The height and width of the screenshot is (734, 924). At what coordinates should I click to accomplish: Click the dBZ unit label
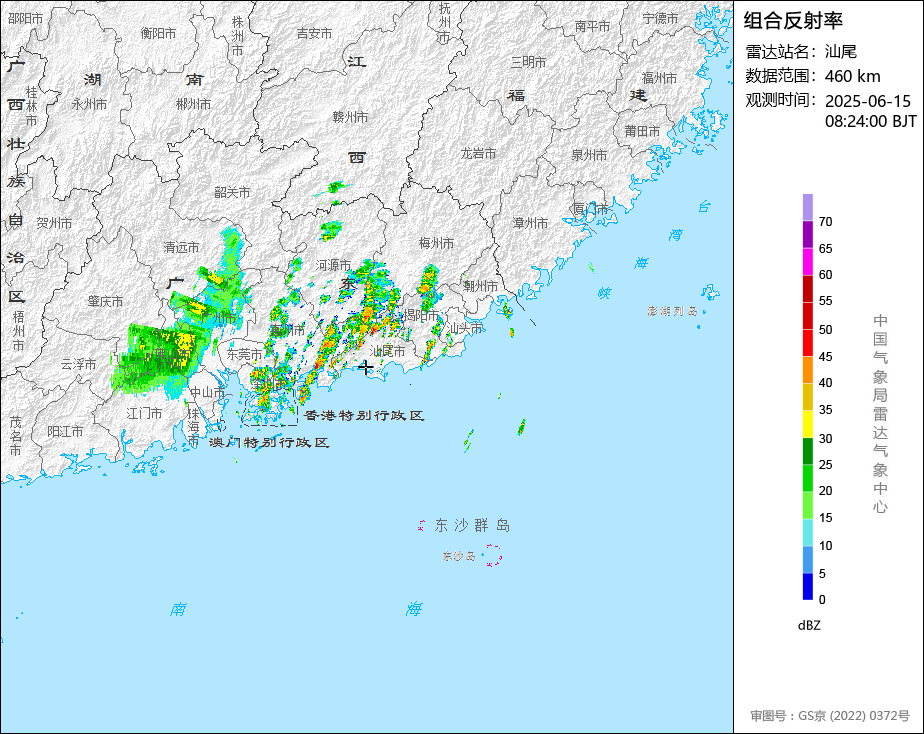[809, 626]
